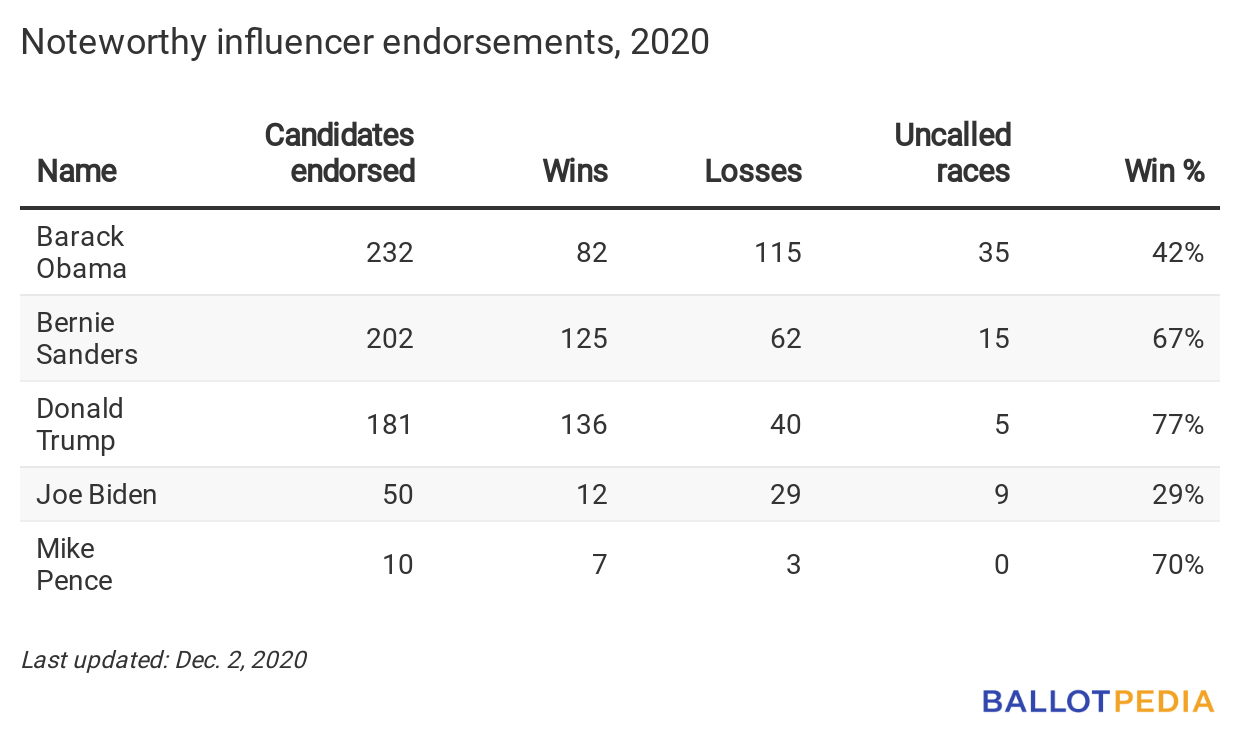This screenshot has width=1240, height=746.
Task: Sort table by Name column header
Action: click(77, 171)
